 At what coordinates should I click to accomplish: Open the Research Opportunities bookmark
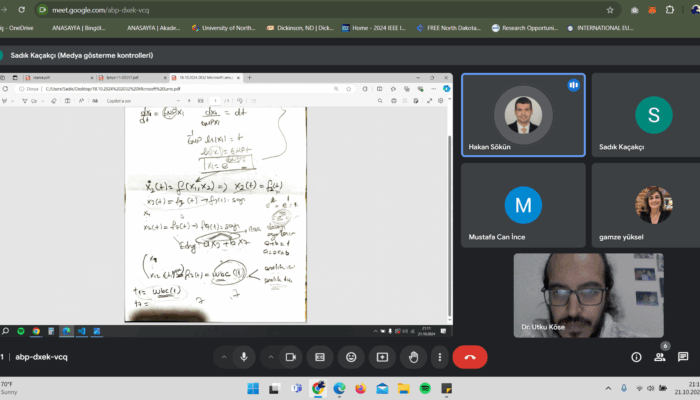pos(524,28)
